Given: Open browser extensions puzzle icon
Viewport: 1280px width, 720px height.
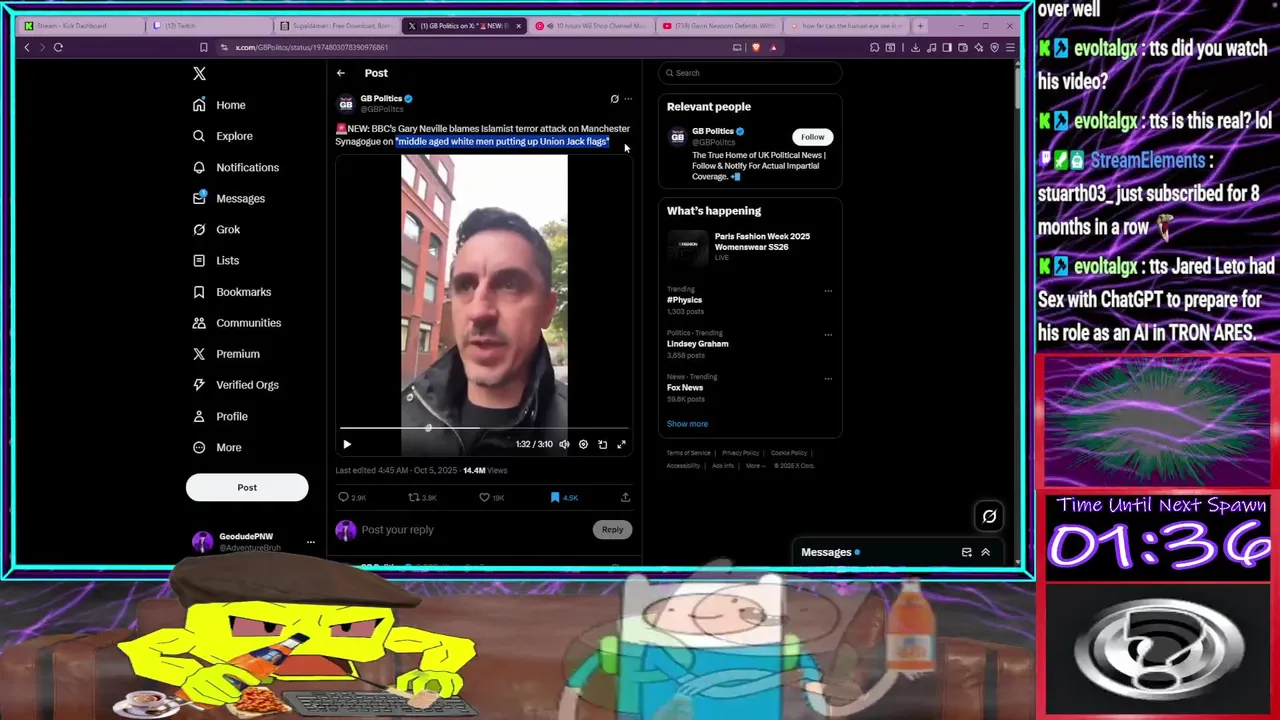Looking at the screenshot, I should tap(874, 47).
